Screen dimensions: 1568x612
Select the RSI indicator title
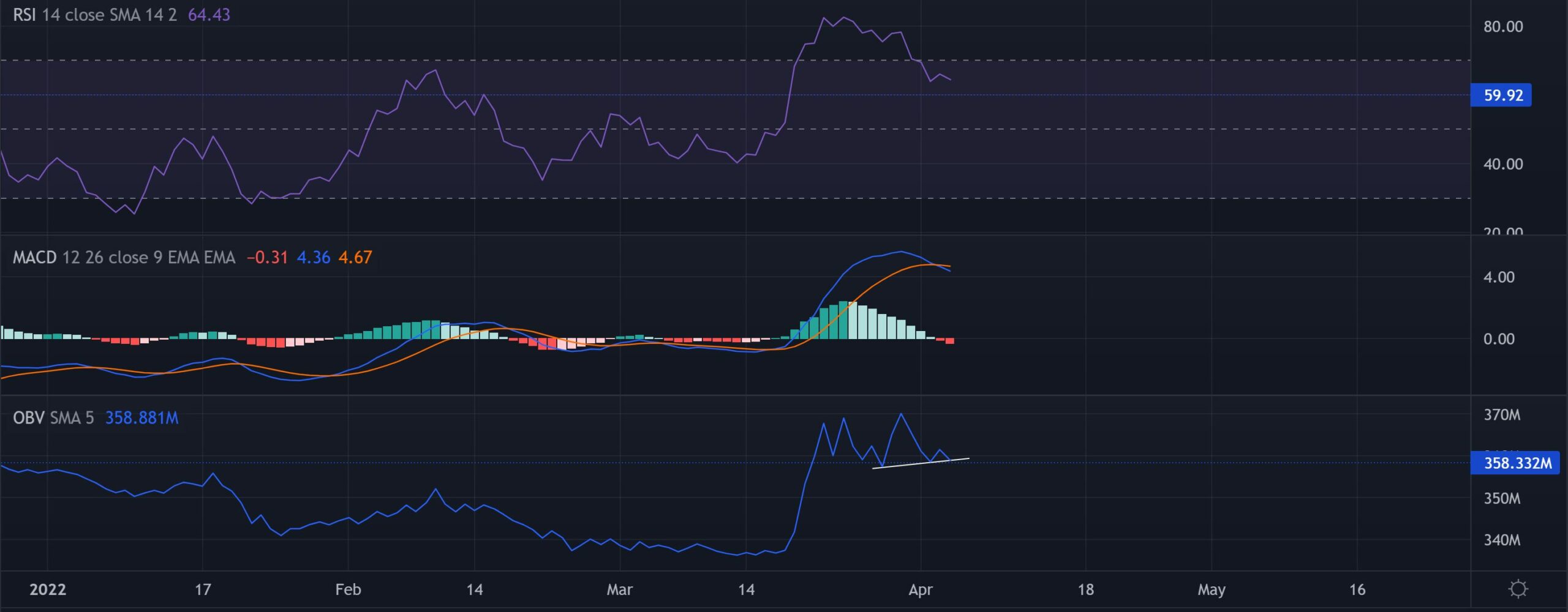(24, 15)
